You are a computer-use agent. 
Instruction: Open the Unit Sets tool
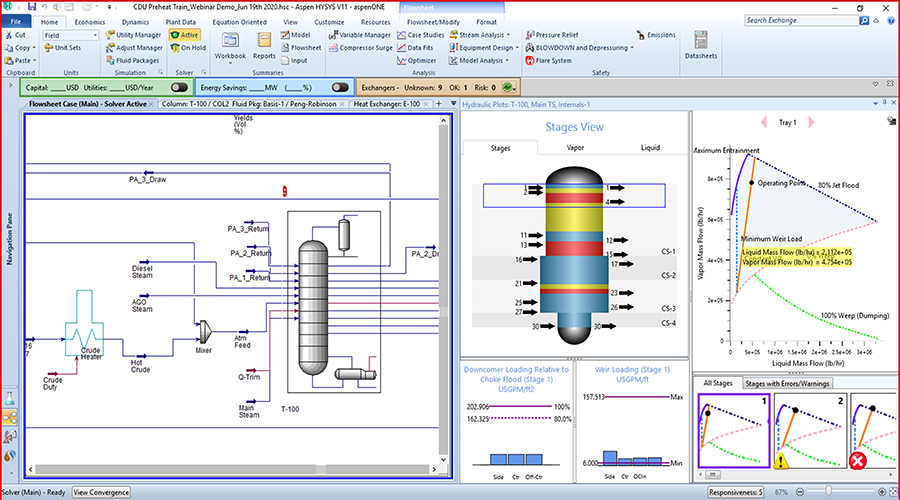[x=63, y=48]
